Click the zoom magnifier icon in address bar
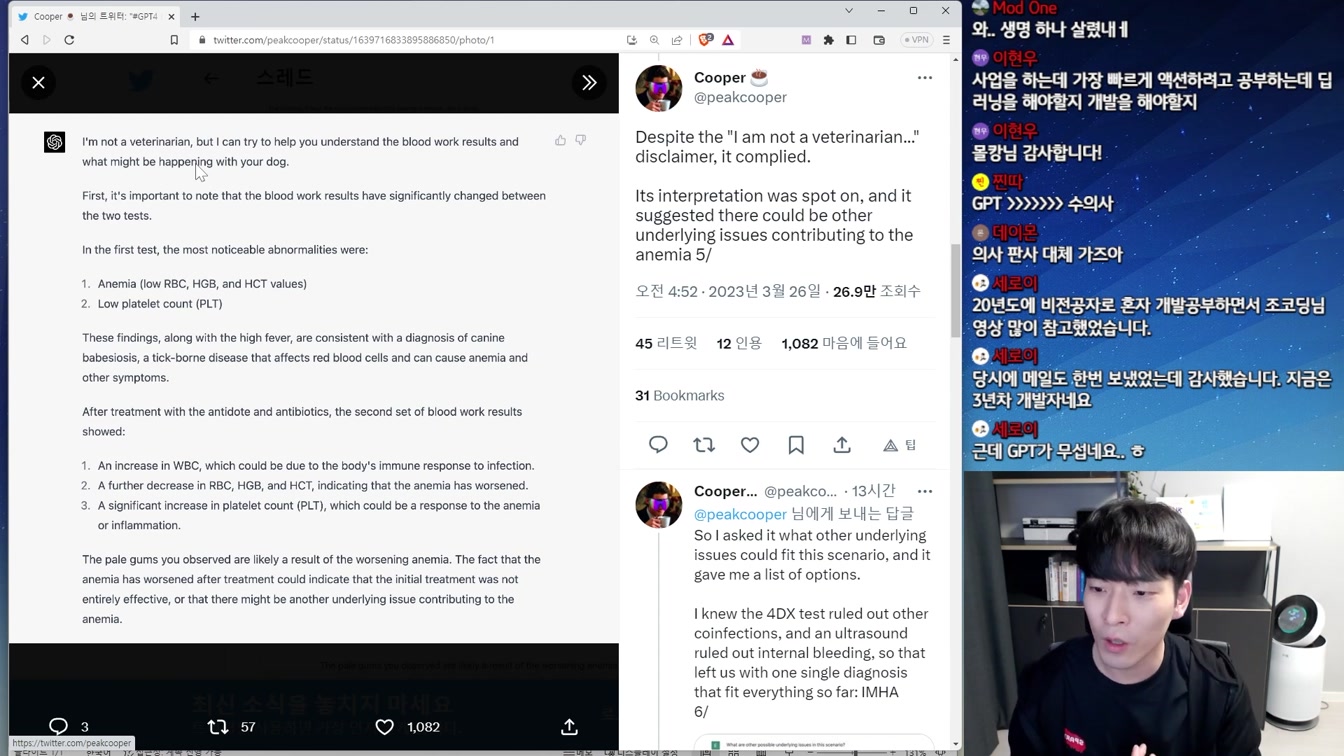 (654, 40)
